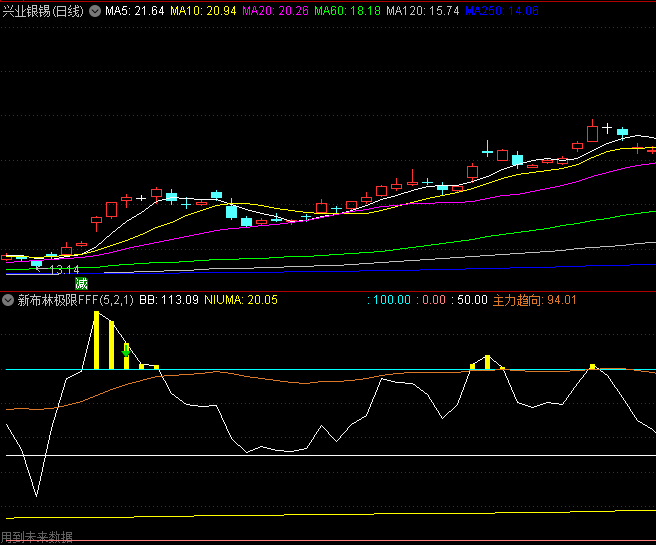Click the 13.14 low price label
Screen dimensions: 656x545
coord(64,270)
